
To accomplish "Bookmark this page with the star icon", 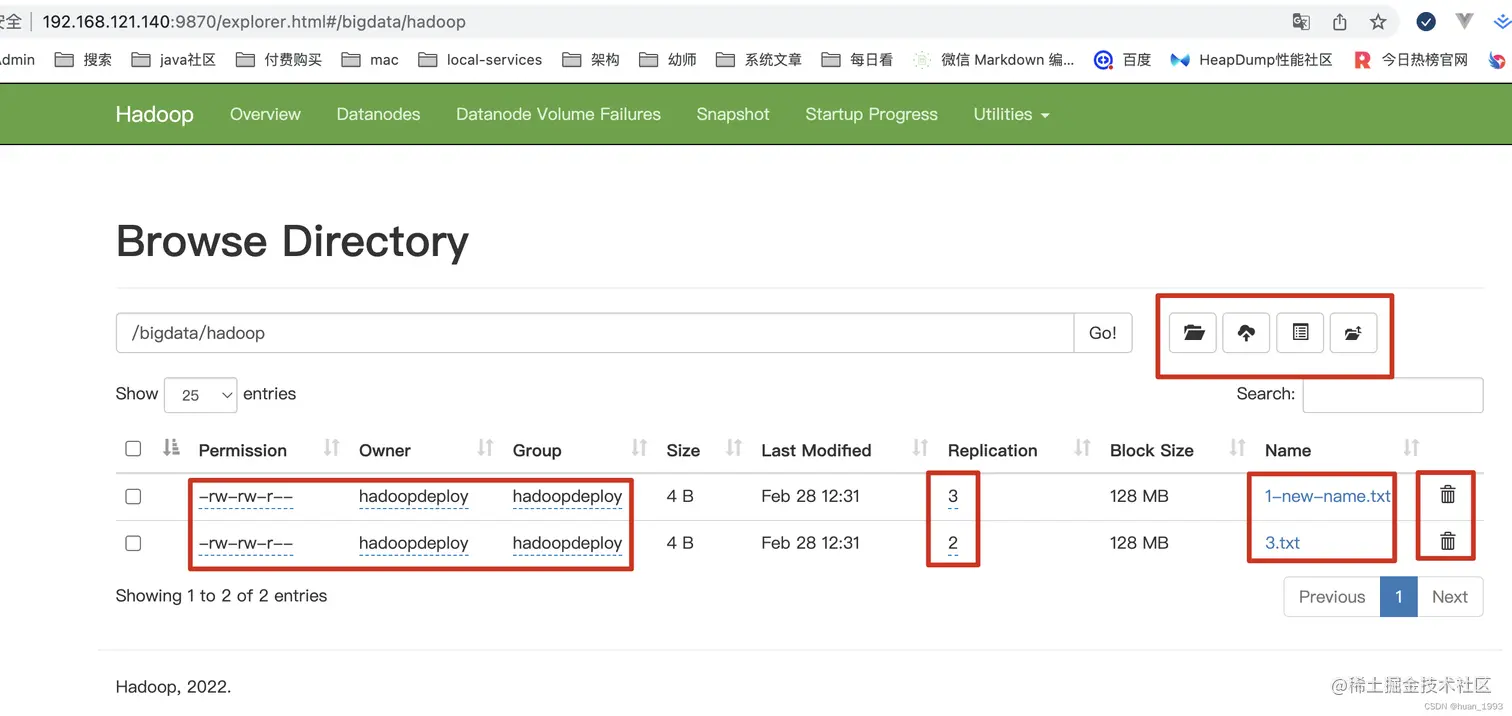I will (1378, 21).
